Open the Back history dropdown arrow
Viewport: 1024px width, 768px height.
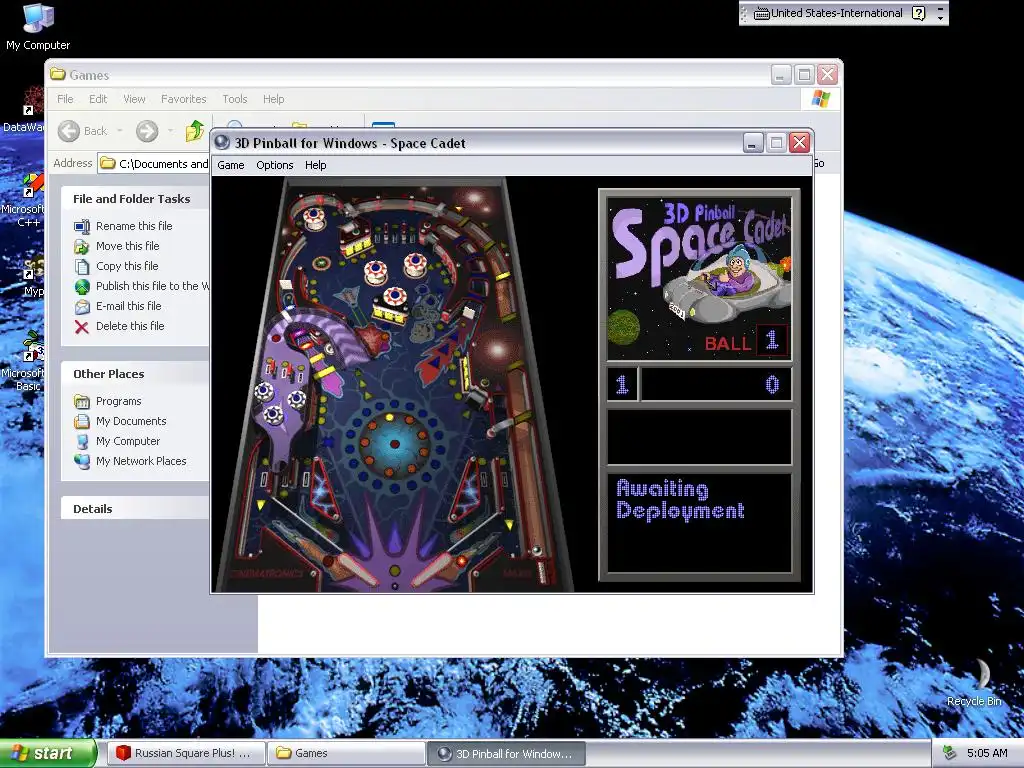(x=120, y=131)
